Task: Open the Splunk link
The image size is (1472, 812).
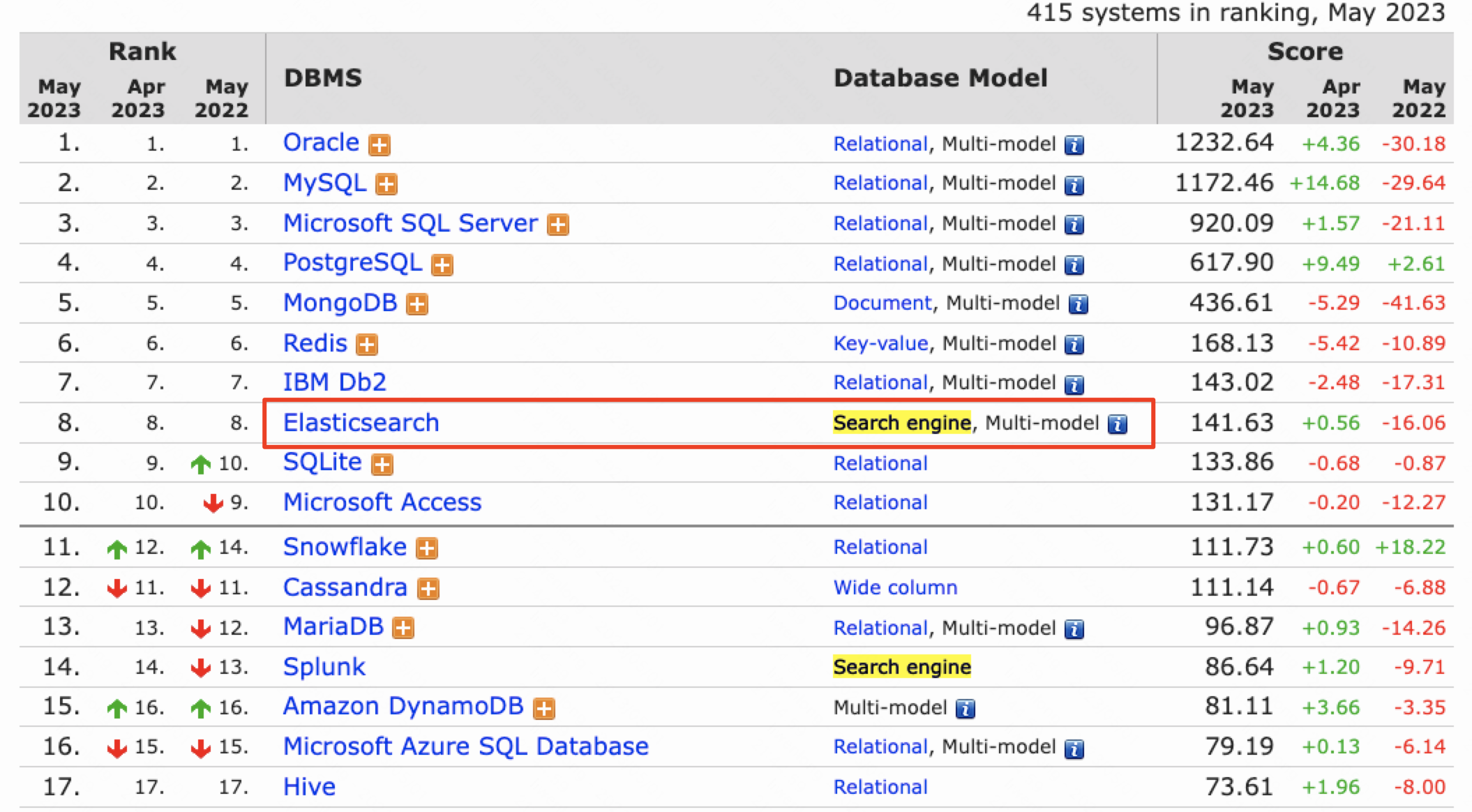Action: pos(324,667)
